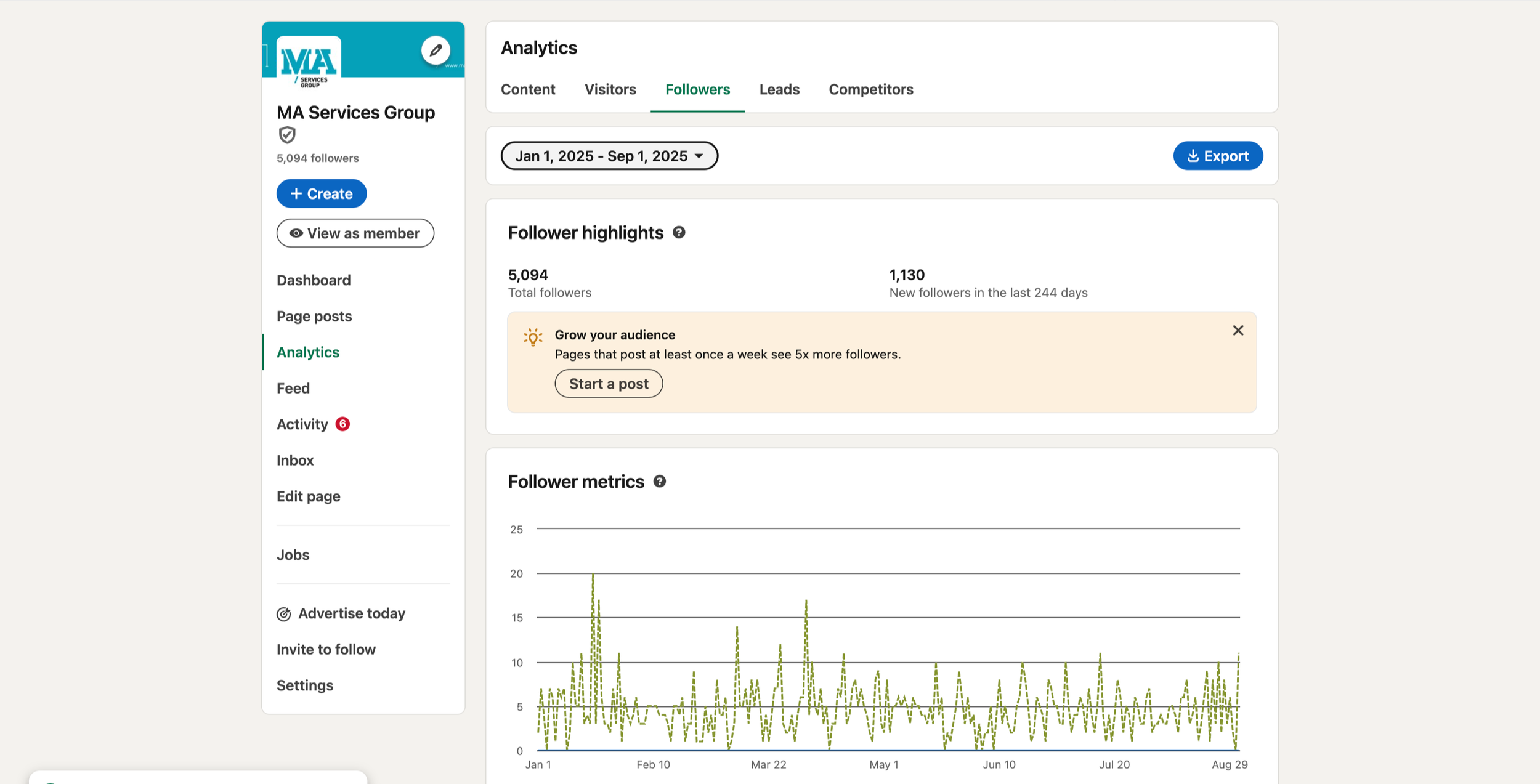
Task: Click the Follower metrics heading
Action: pyautogui.click(x=576, y=482)
